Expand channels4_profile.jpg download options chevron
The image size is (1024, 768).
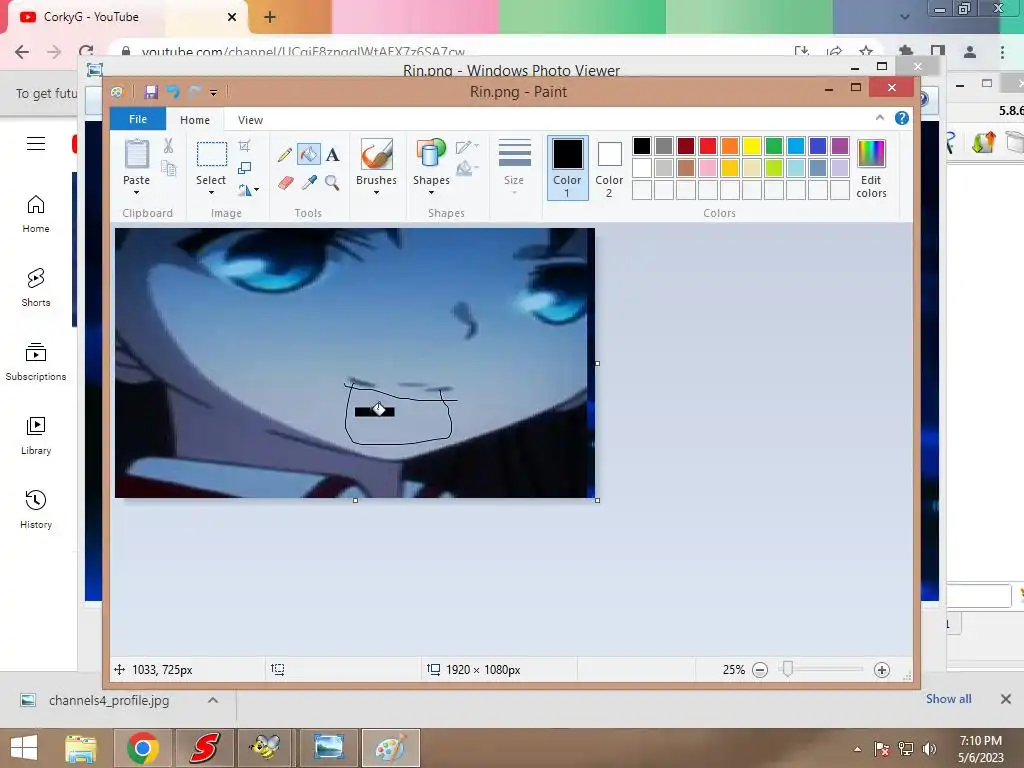(213, 700)
